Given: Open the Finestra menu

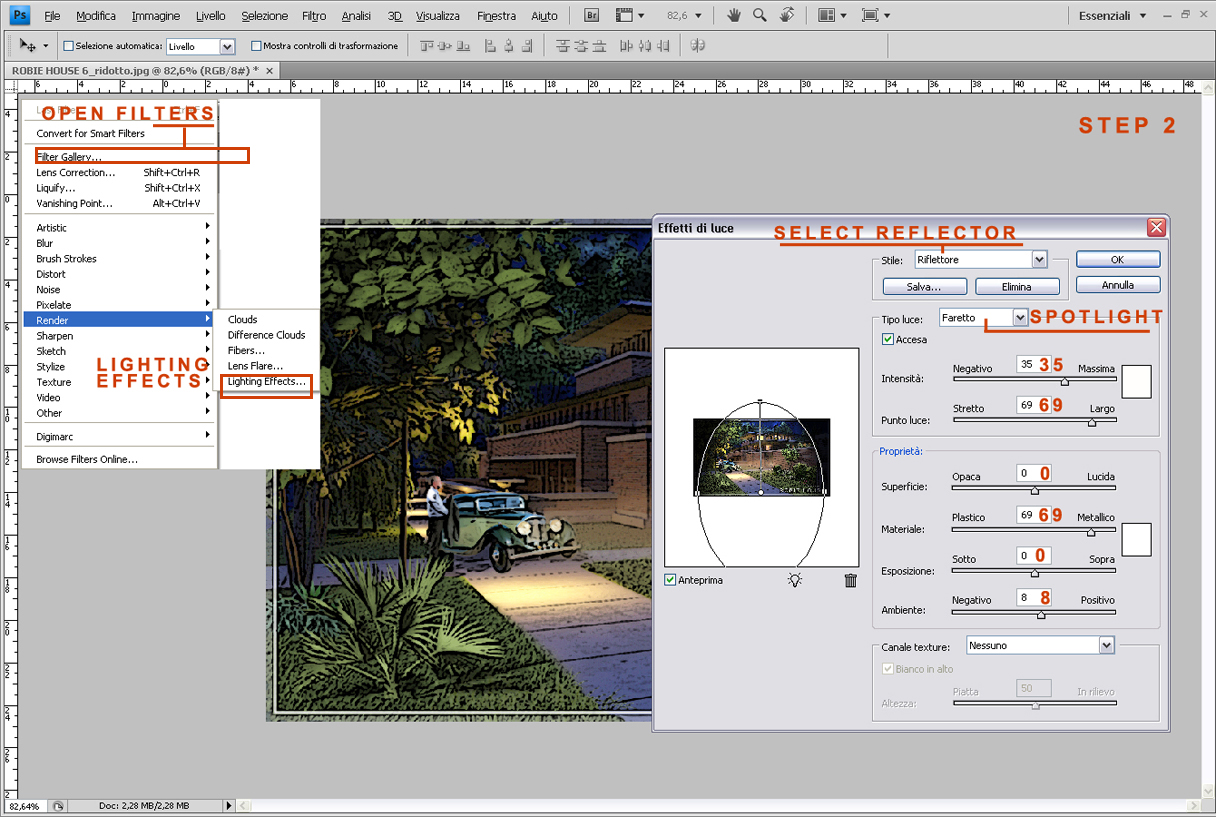Looking at the screenshot, I should click(x=496, y=15).
